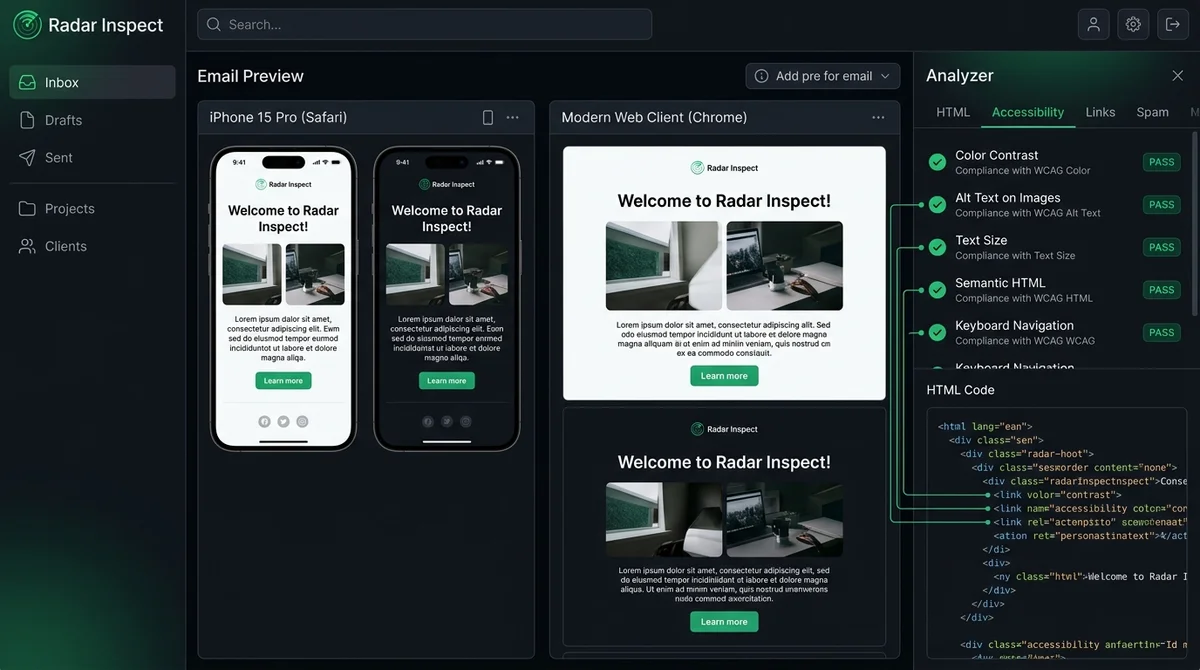Click the Keyboard Navigation PASS badge
This screenshot has width=1200, height=670.
pyautogui.click(x=1162, y=332)
